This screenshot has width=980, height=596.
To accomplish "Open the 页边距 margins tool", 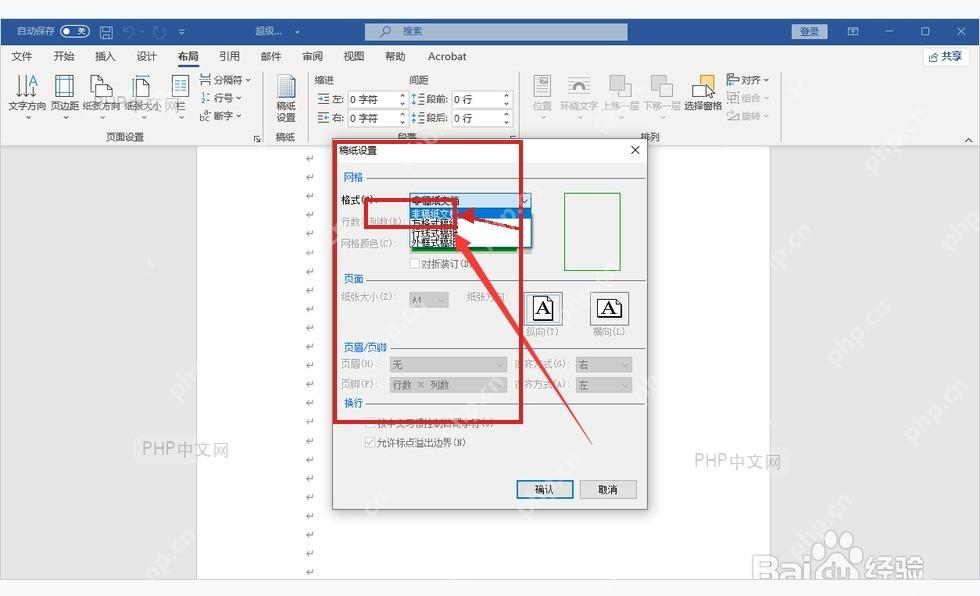I will tap(64, 96).
